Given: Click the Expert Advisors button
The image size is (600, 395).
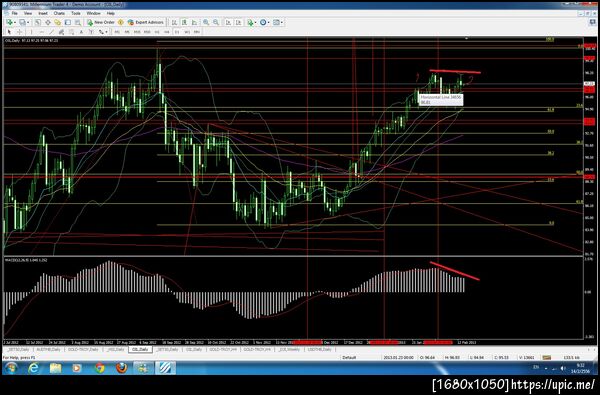Looking at the screenshot, I should 146,22.
